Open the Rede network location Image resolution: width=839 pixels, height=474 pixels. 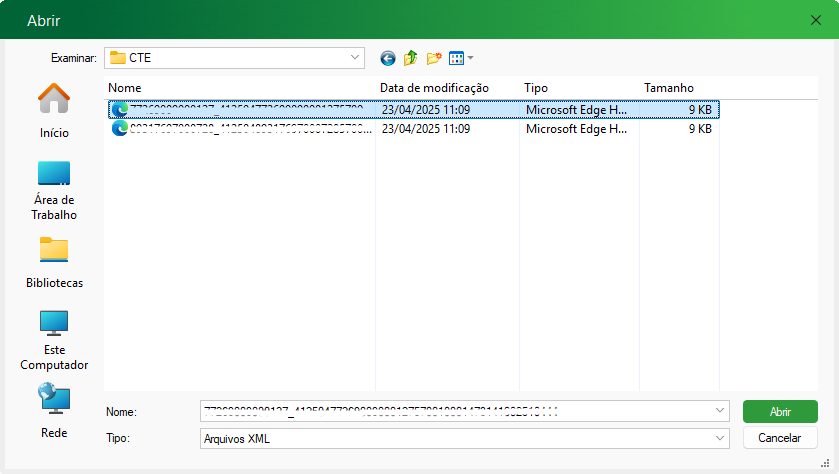click(54, 412)
